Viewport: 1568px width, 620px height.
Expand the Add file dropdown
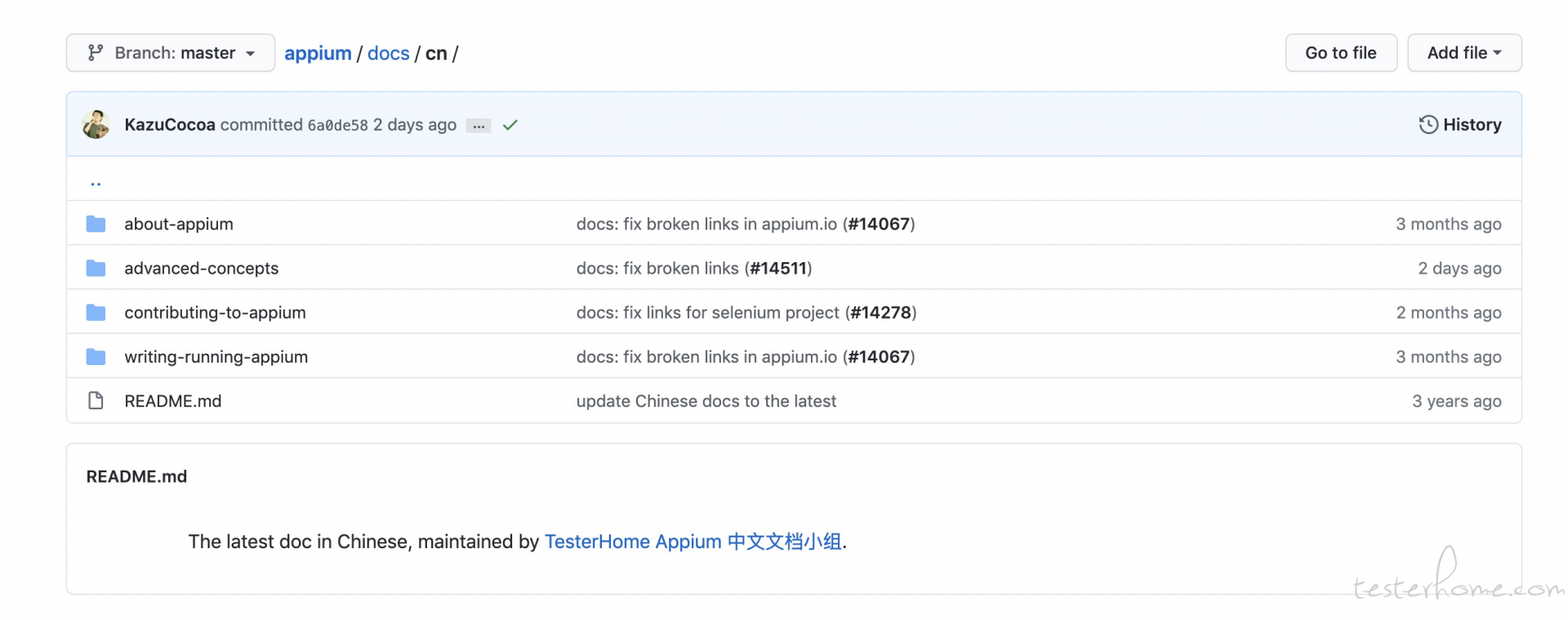1464,53
